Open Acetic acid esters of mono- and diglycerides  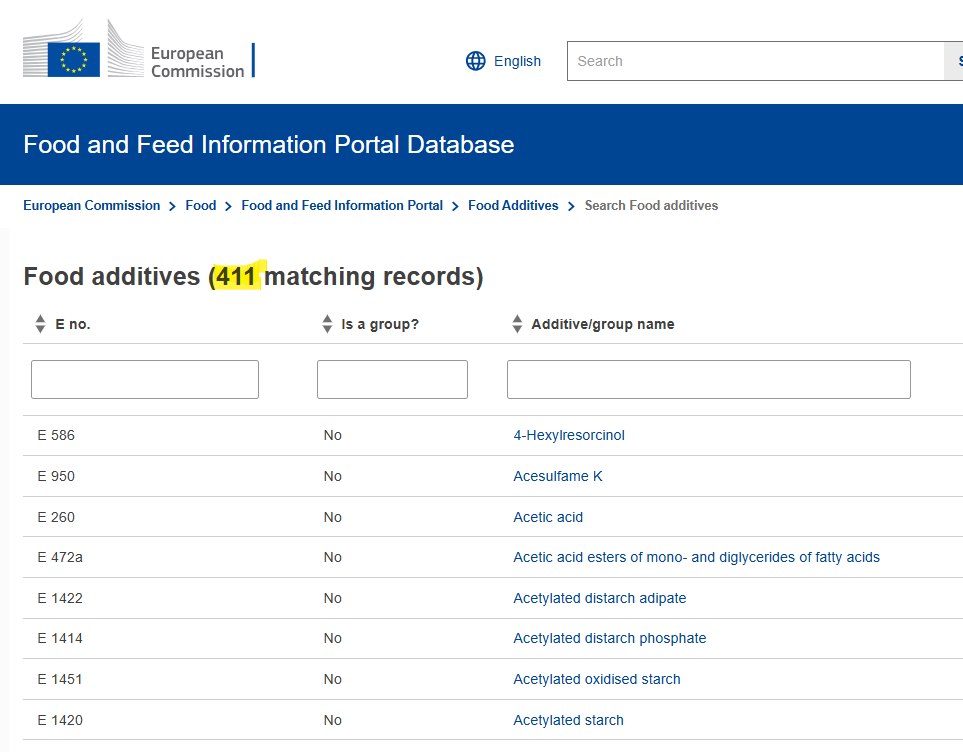click(x=696, y=557)
